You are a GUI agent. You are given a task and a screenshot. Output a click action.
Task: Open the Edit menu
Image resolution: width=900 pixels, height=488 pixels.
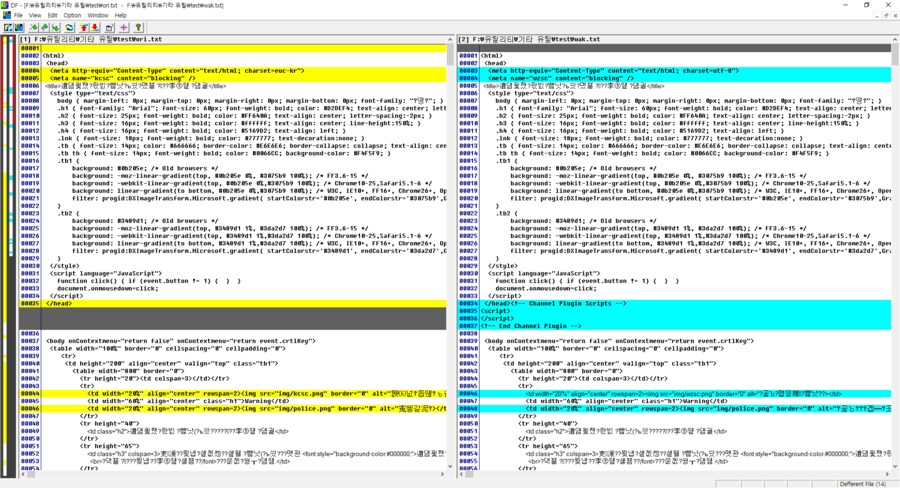52,16
